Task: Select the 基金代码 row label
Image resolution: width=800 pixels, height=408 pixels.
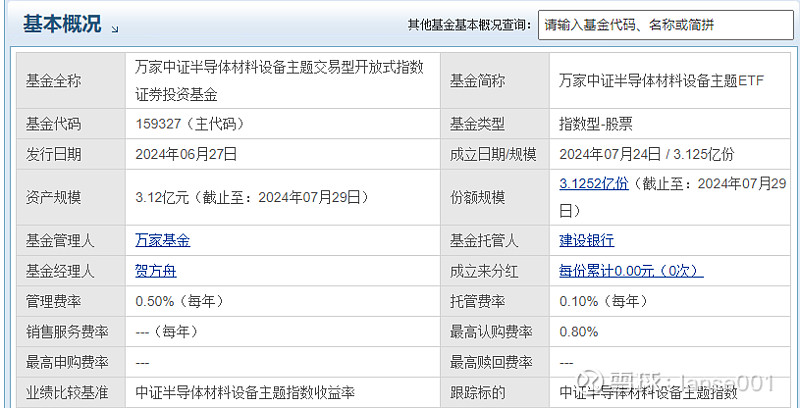Action: (54, 124)
